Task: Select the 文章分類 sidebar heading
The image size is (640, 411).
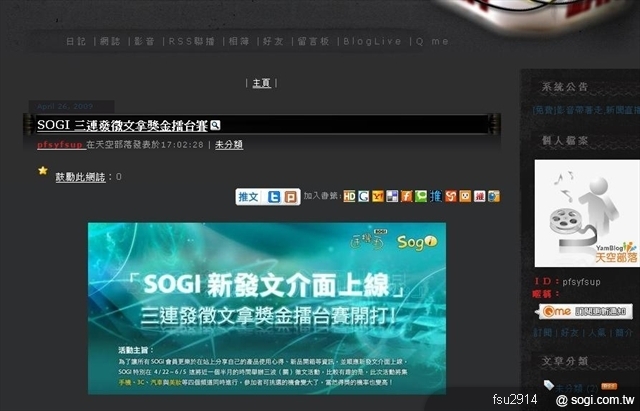Action: coord(565,361)
